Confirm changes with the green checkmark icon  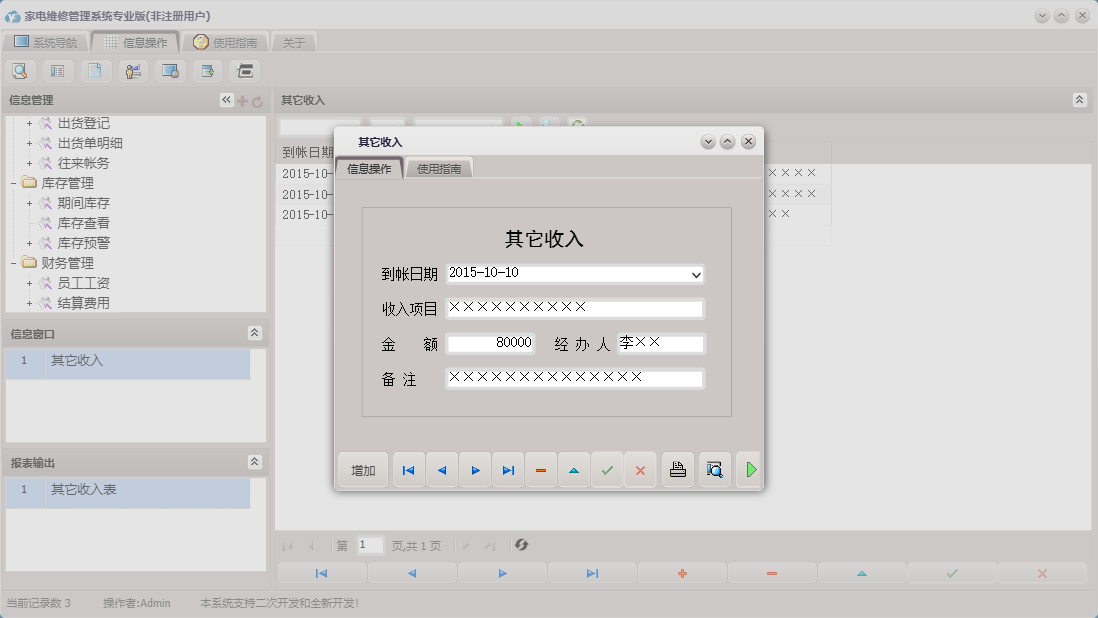[x=607, y=469]
